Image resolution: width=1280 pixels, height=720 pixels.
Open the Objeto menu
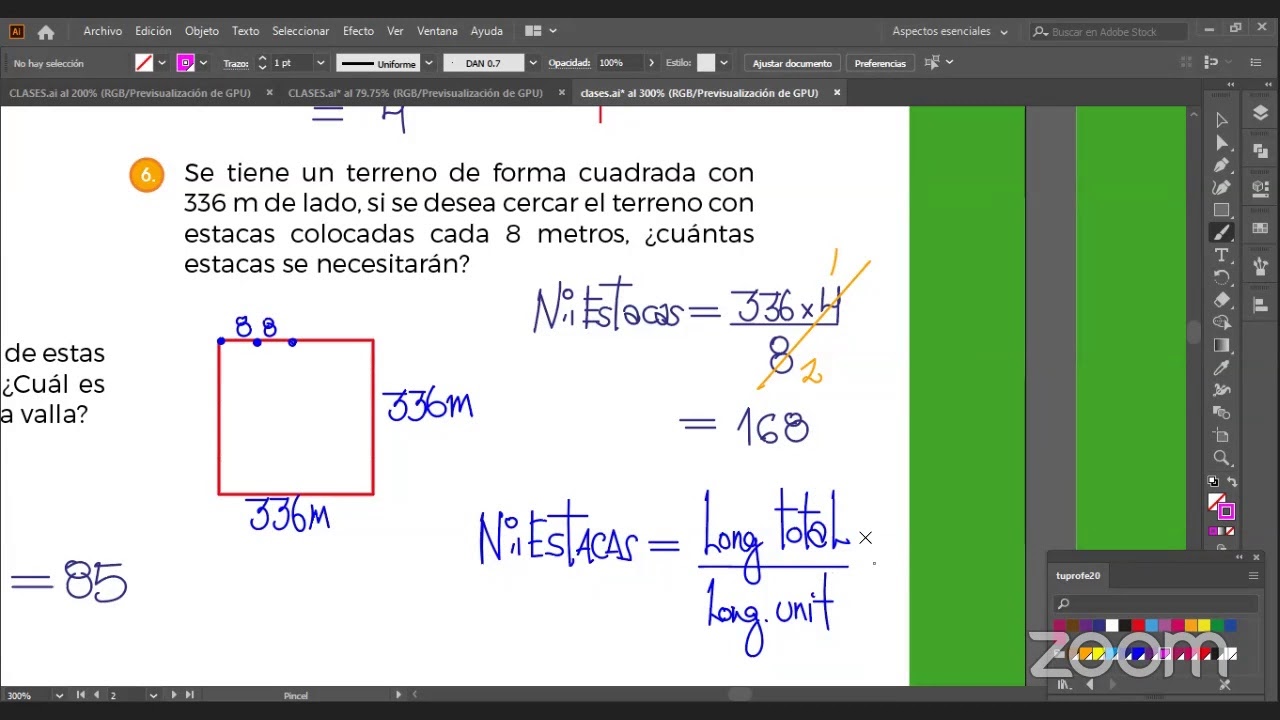[202, 31]
